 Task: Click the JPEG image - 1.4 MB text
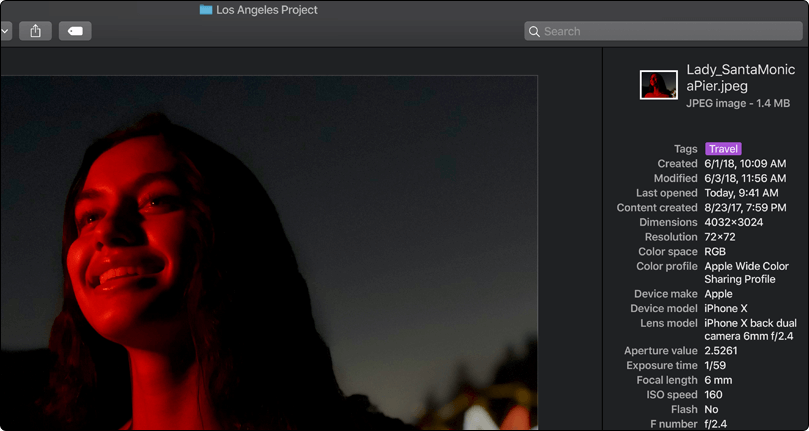(x=738, y=103)
